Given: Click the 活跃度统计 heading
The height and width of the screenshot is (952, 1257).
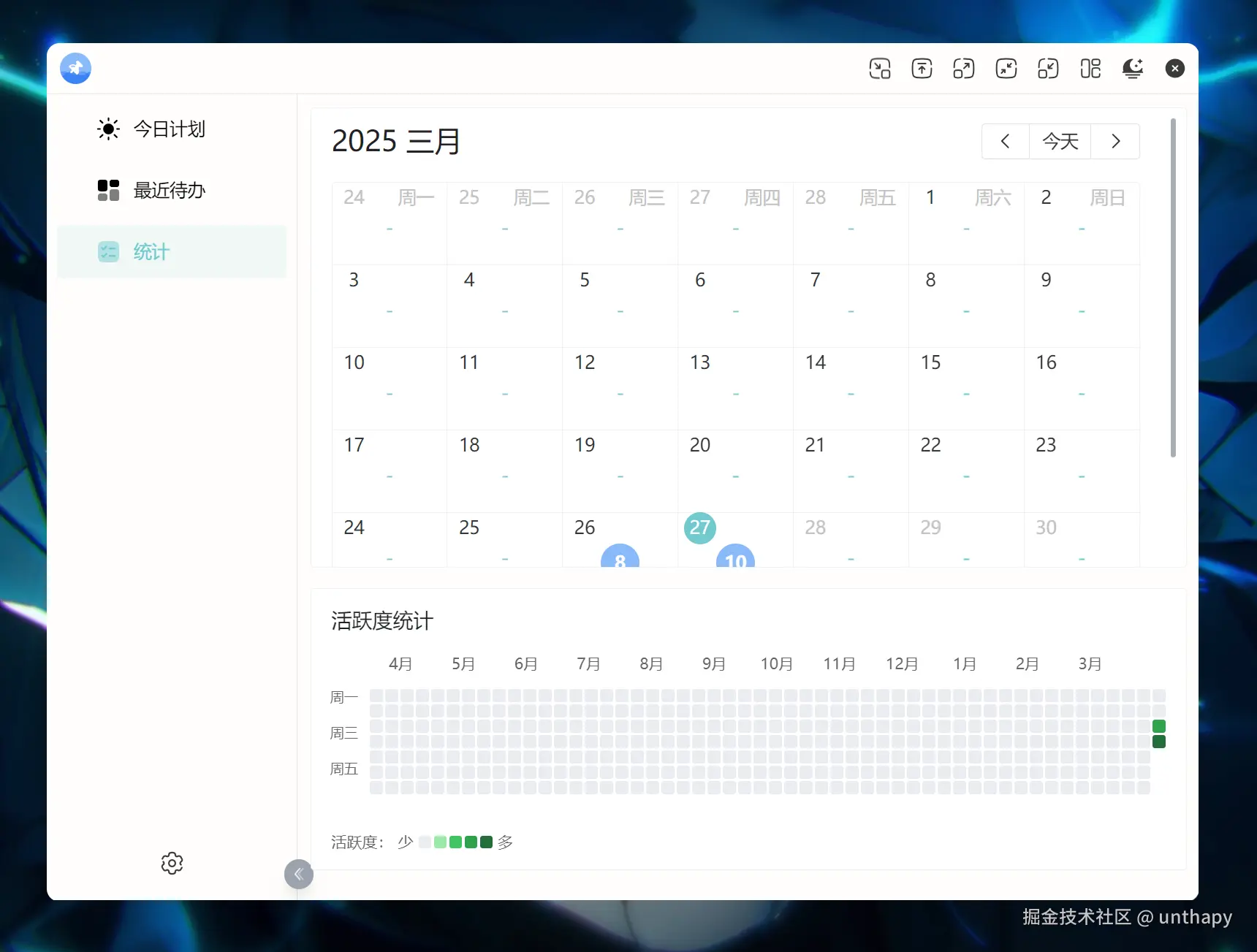Looking at the screenshot, I should [382, 621].
